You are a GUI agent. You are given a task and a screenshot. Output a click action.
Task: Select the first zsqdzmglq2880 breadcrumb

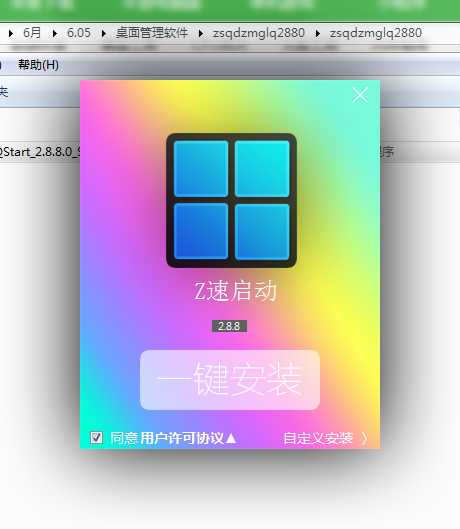click(x=259, y=33)
